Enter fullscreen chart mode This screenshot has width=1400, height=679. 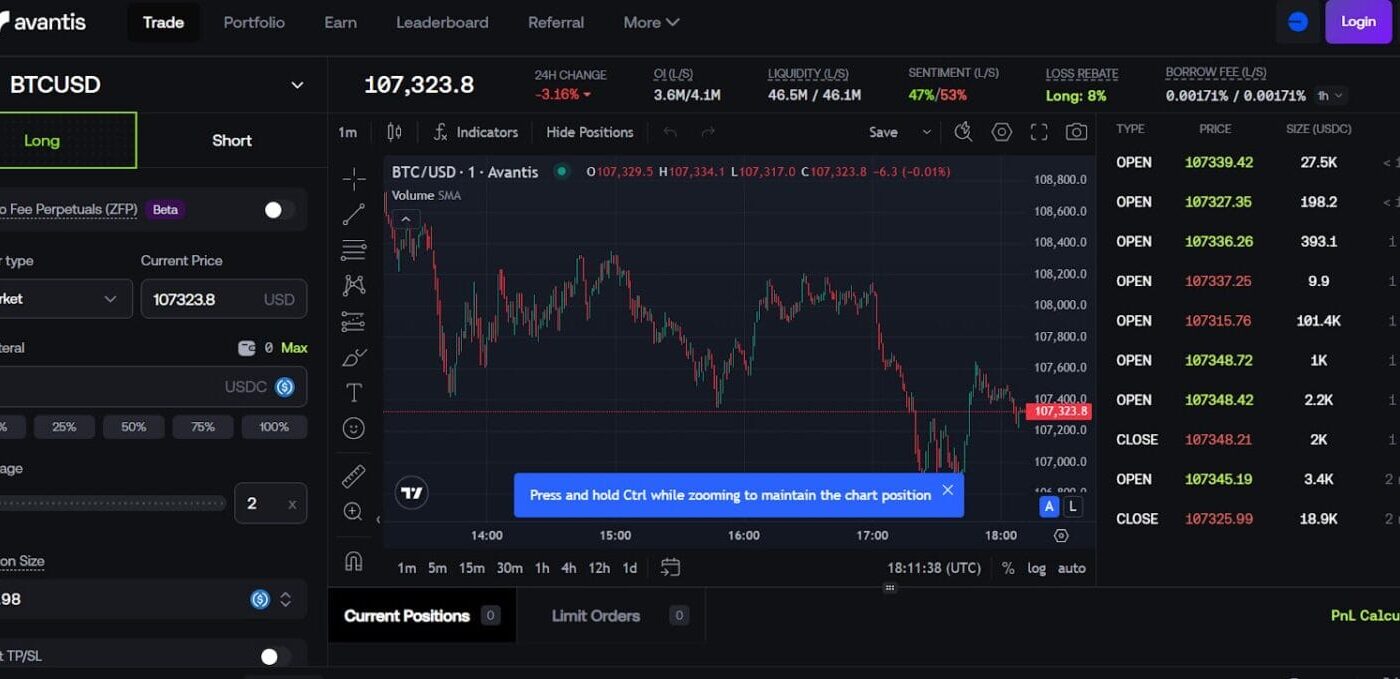pos(1039,132)
